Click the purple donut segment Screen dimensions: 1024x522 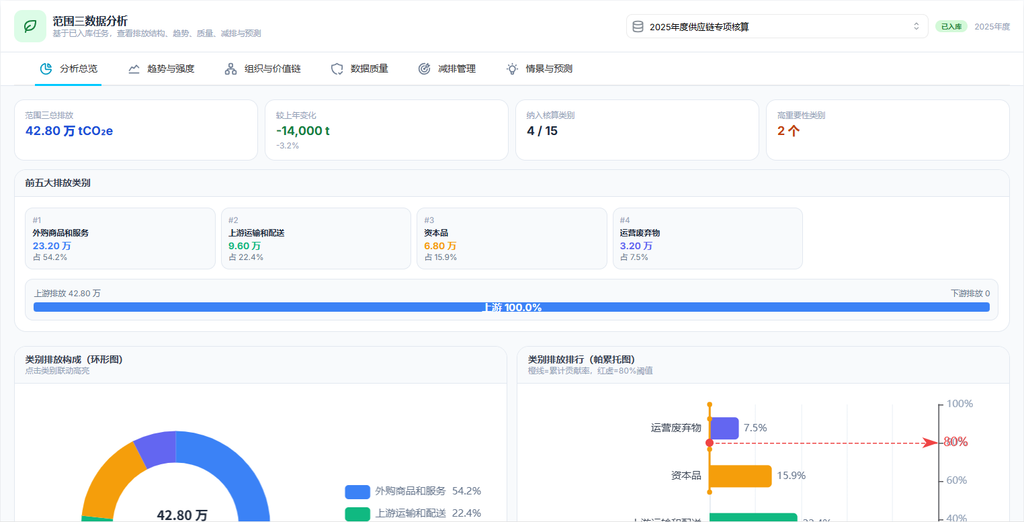pos(157,448)
